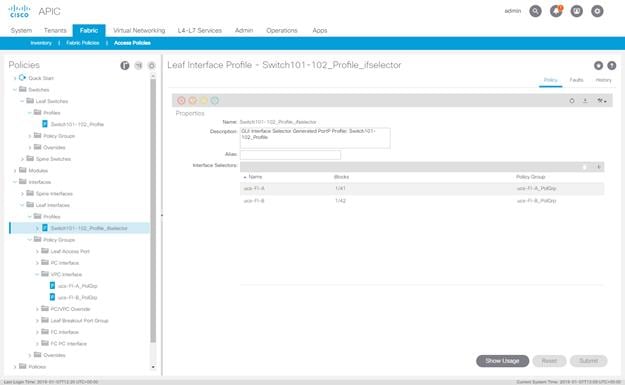Expand the Leaf Breakout Port Group node
This screenshot has height=385, width=625.
click(x=37, y=321)
